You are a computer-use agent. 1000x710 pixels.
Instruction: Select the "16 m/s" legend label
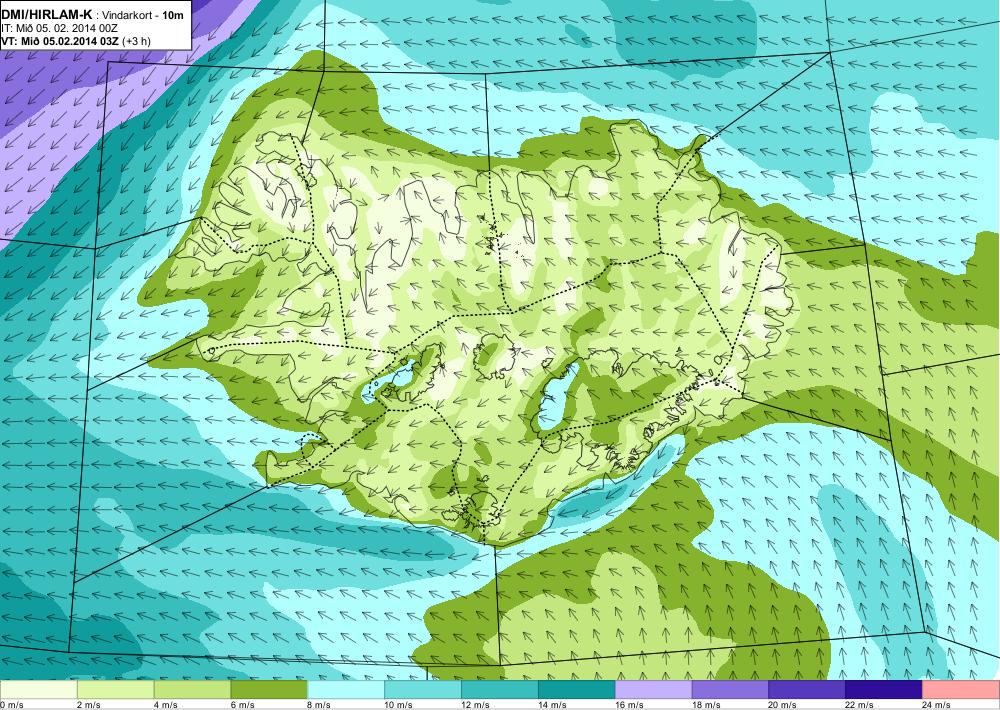pos(629,705)
